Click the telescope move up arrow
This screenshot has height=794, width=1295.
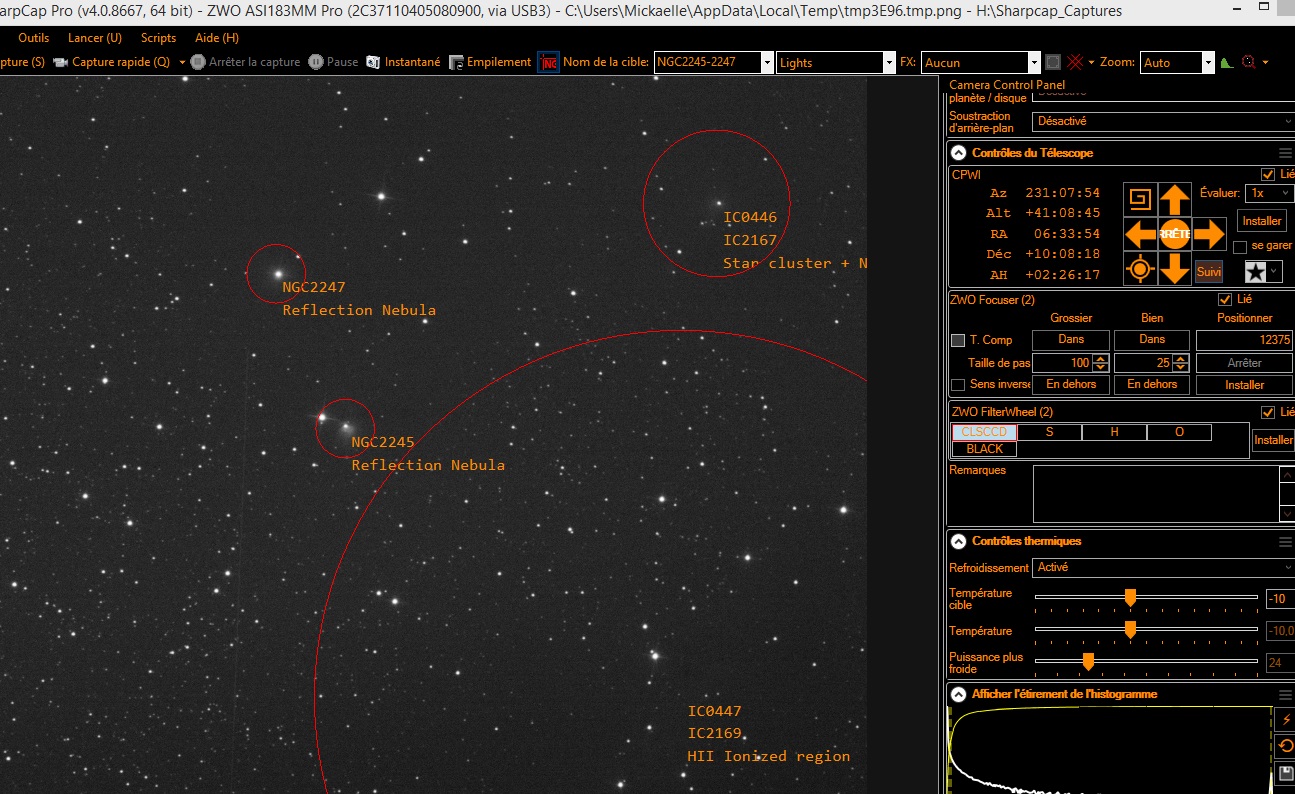[x=1174, y=199]
